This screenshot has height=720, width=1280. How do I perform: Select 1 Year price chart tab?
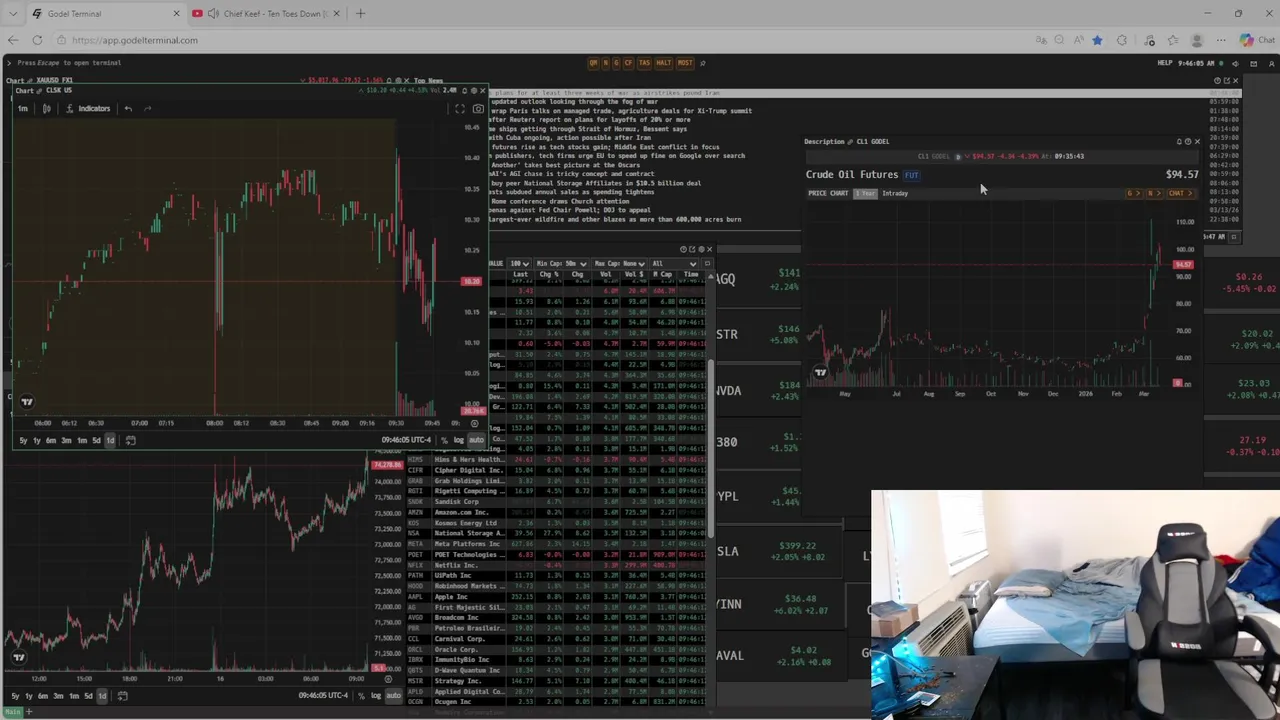click(866, 193)
